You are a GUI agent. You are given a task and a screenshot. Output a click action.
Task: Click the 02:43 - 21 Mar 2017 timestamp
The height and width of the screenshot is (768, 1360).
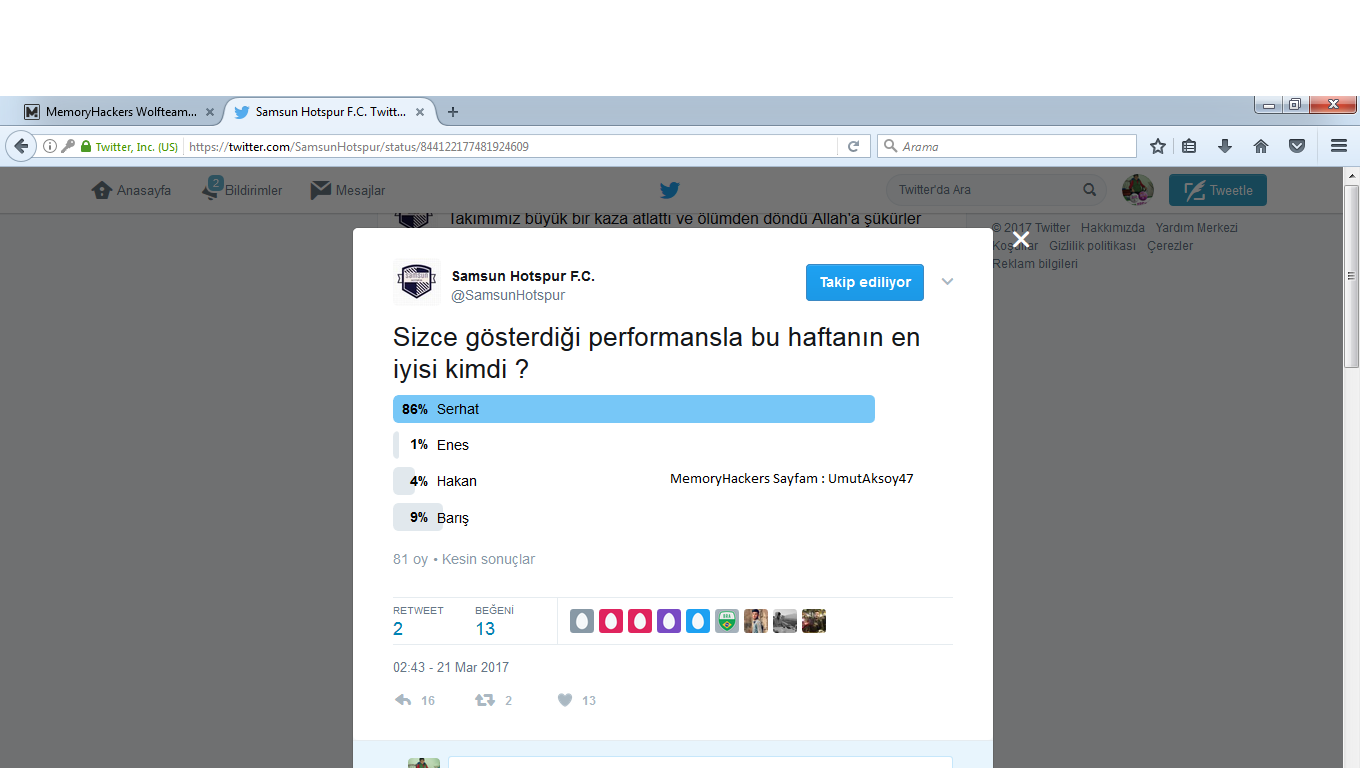[x=451, y=667]
